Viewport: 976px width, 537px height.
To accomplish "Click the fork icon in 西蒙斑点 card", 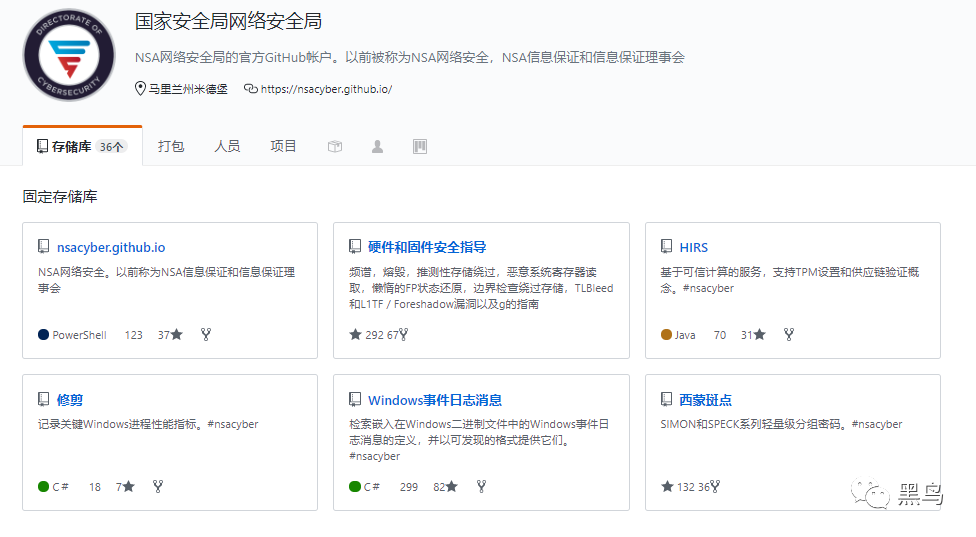I will point(715,487).
